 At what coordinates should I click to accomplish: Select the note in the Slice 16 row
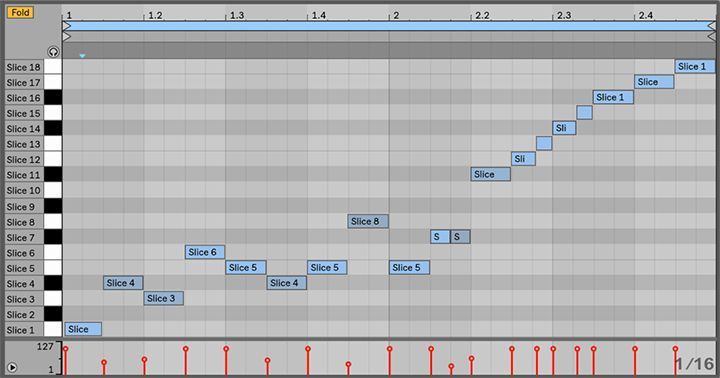(x=613, y=97)
